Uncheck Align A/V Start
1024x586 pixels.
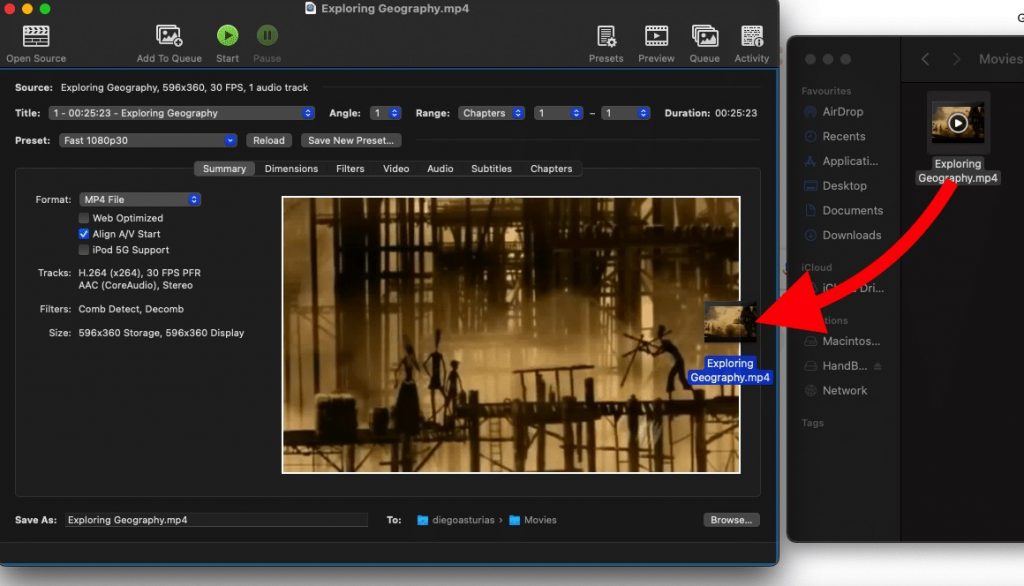tap(84, 234)
